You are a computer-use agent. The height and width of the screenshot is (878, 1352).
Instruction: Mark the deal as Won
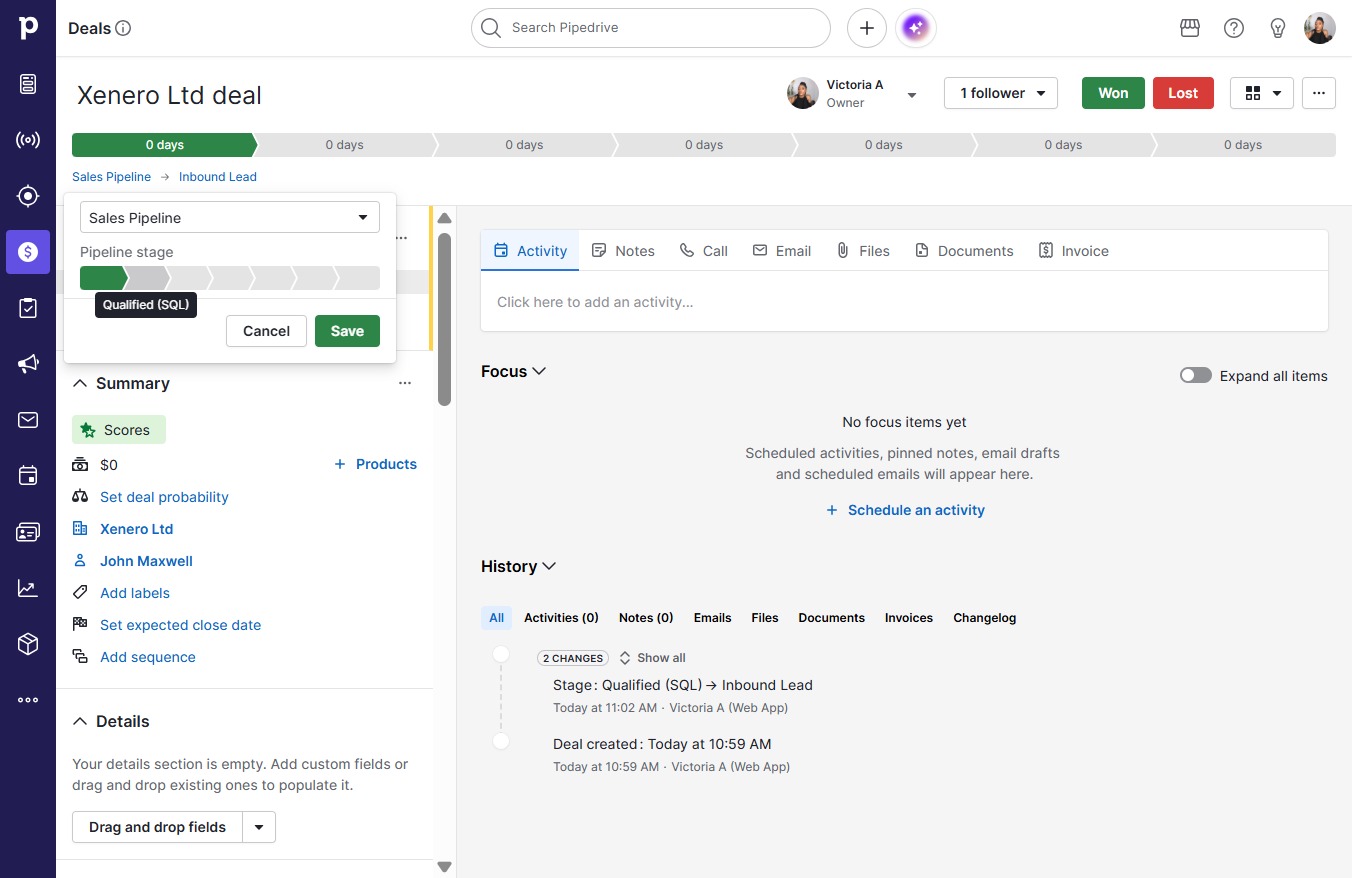pos(1113,93)
